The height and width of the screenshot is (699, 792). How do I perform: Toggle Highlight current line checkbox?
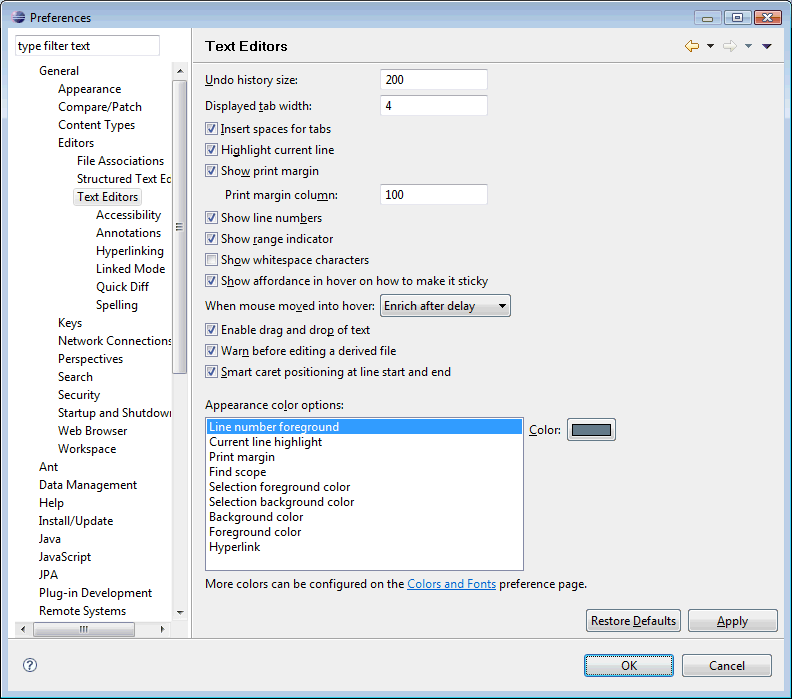click(x=211, y=150)
